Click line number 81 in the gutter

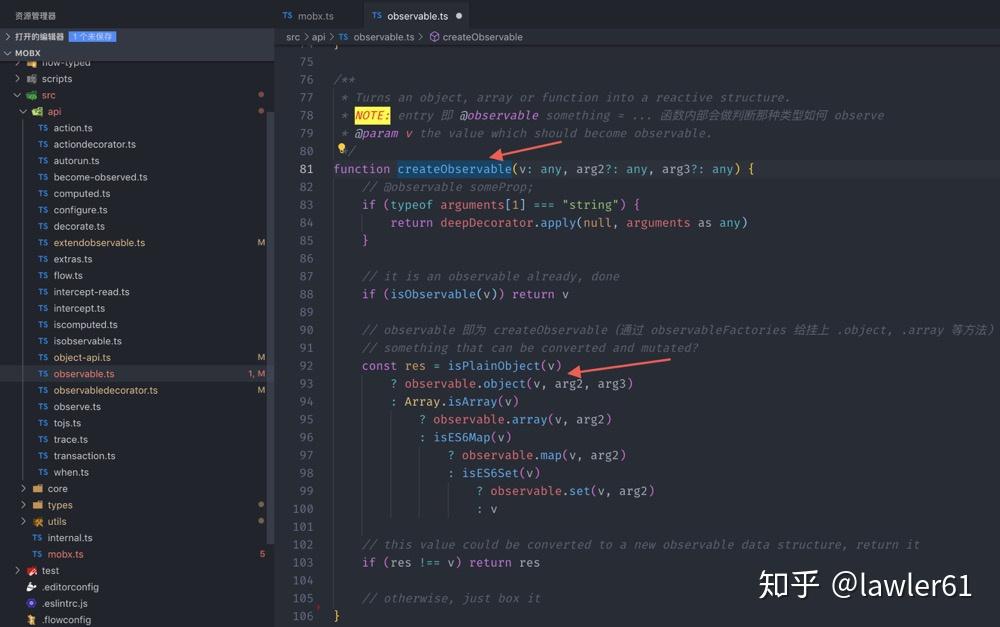coord(306,169)
